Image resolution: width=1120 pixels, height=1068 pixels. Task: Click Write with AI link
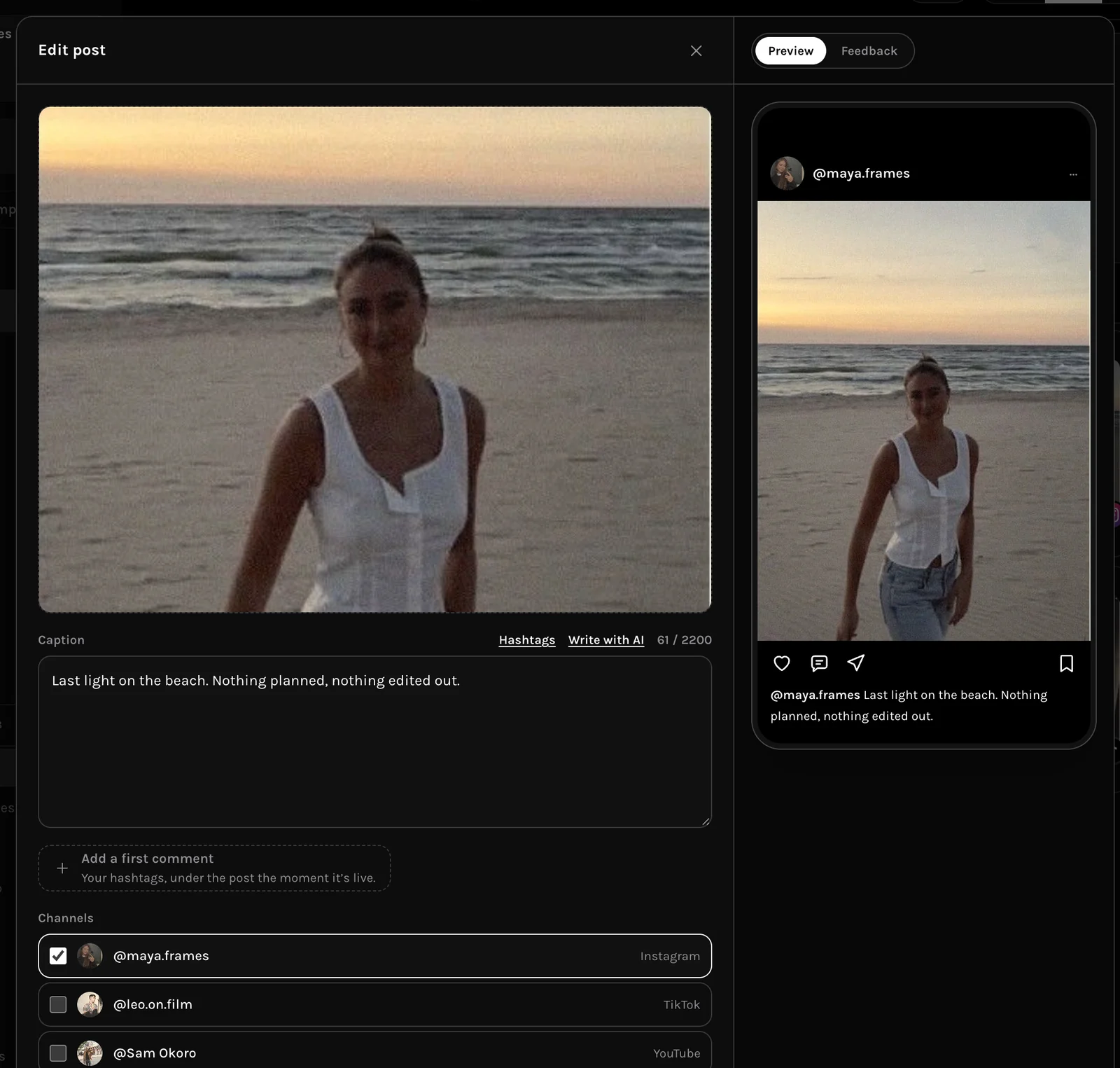[605, 640]
